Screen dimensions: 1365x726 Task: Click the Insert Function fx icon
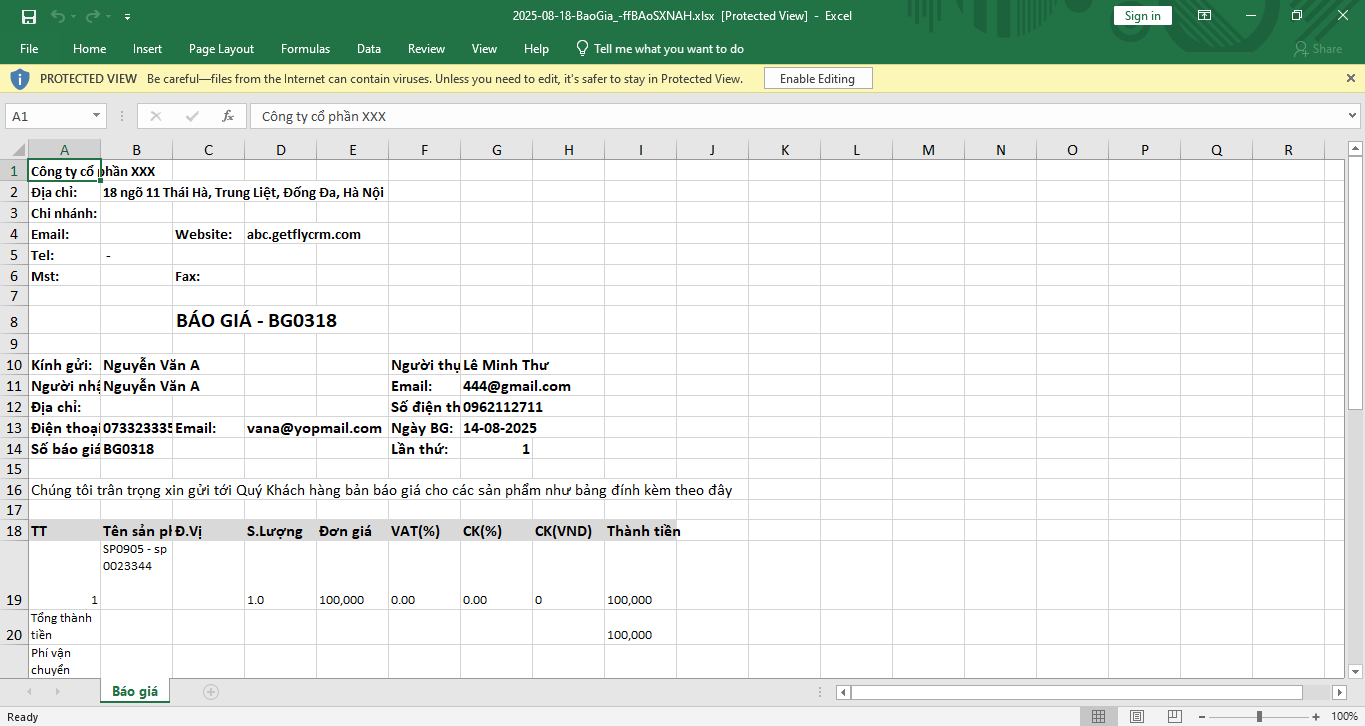[x=228, y=116]
